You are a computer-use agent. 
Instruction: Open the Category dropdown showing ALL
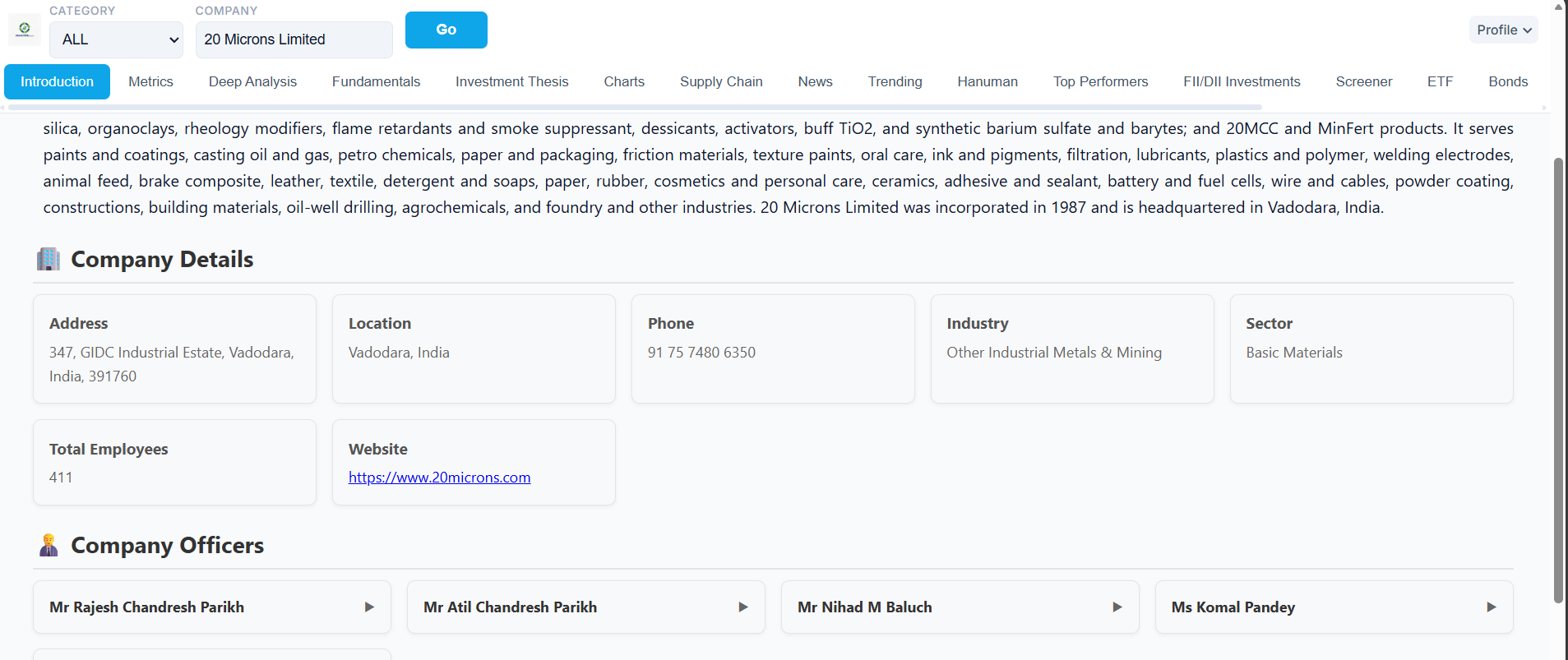tap(116, 39)
